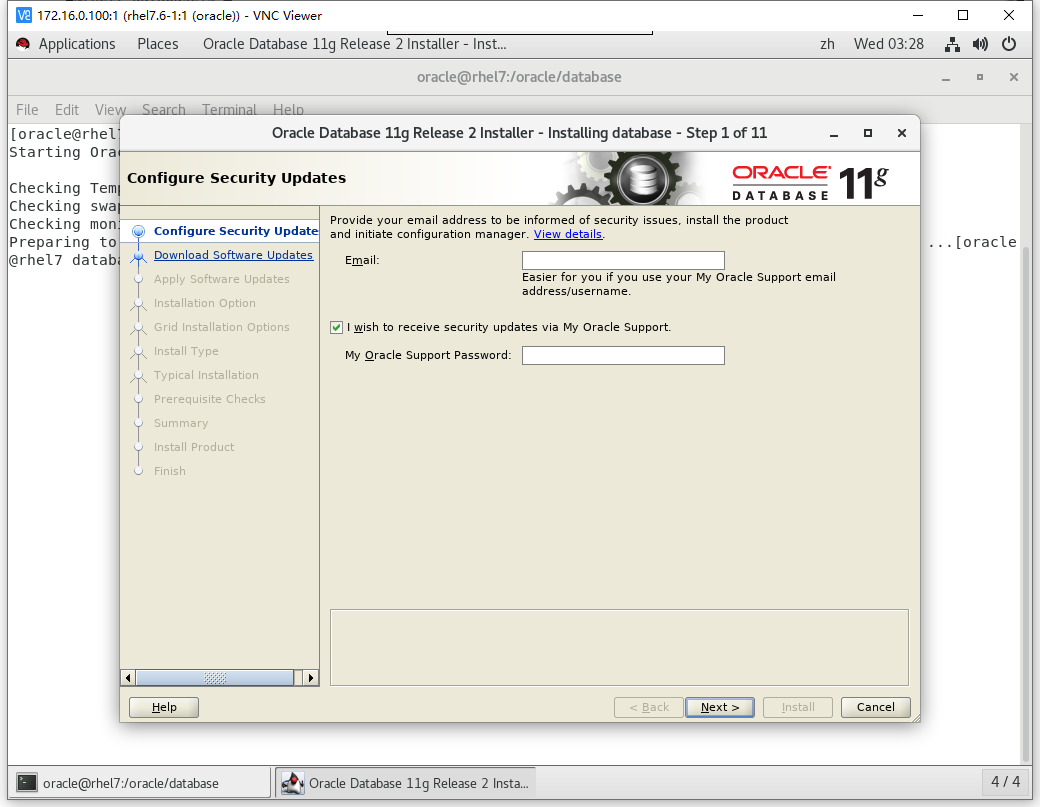Screen dimensions: 1040x807
Task: Uncheck receive security updates via My Oracle Support
Action: coord(336,328)
